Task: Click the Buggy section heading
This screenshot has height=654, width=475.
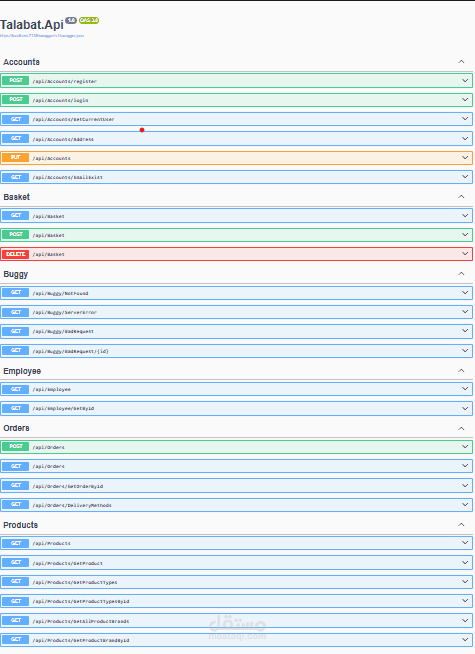Action: coord(15,274)
